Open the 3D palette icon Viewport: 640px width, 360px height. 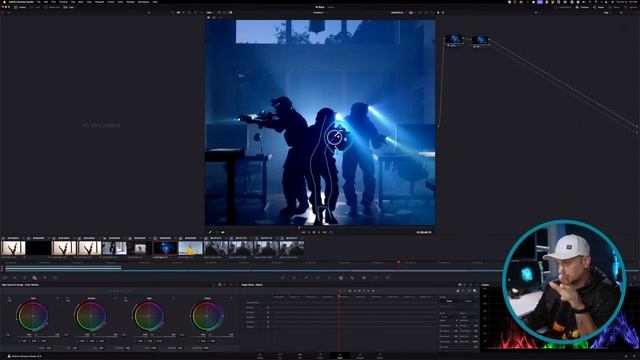coord(388,278)
